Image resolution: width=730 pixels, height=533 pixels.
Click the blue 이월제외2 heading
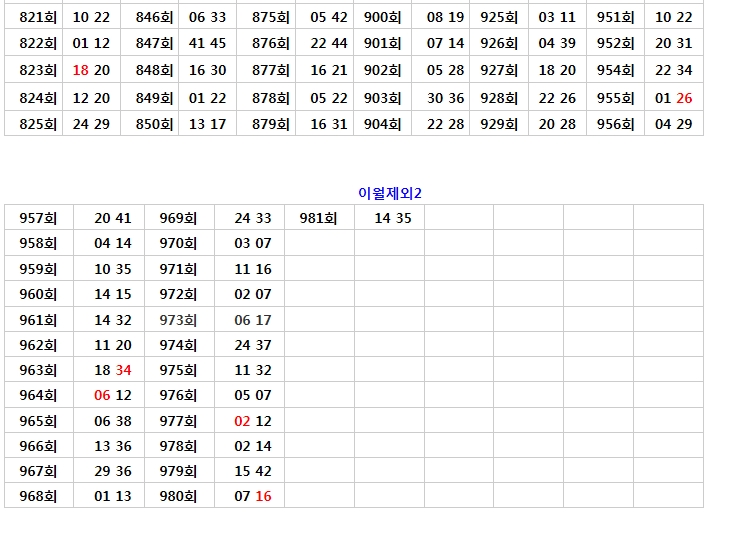[390, 193]
